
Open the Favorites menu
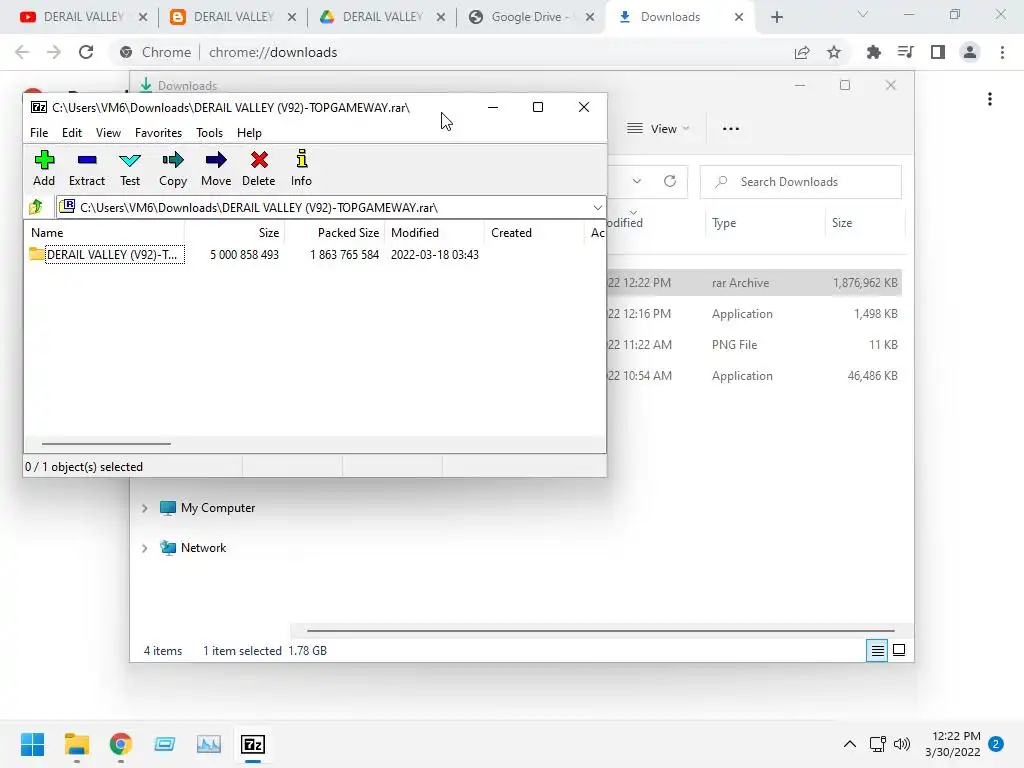pos(158,133)
